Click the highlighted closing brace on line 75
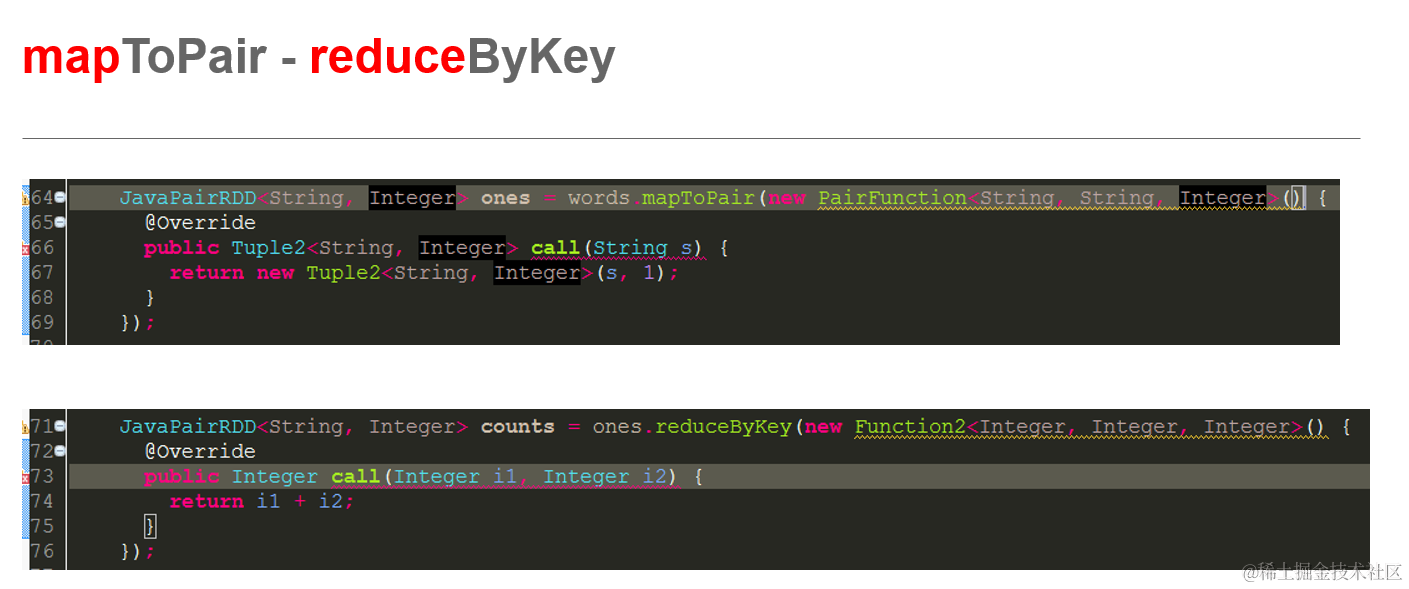 click(150, 527)
